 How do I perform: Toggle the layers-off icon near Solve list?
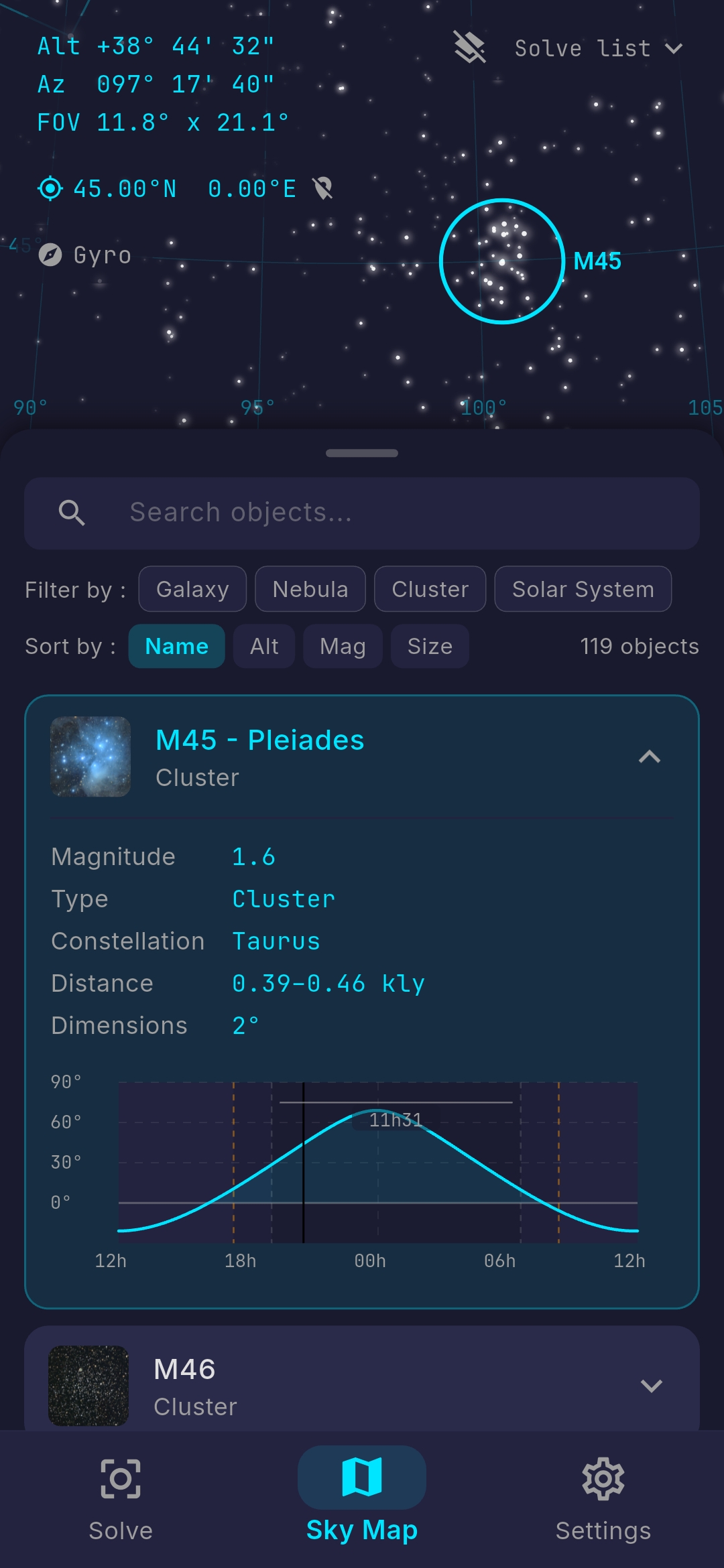click(469, 48)
